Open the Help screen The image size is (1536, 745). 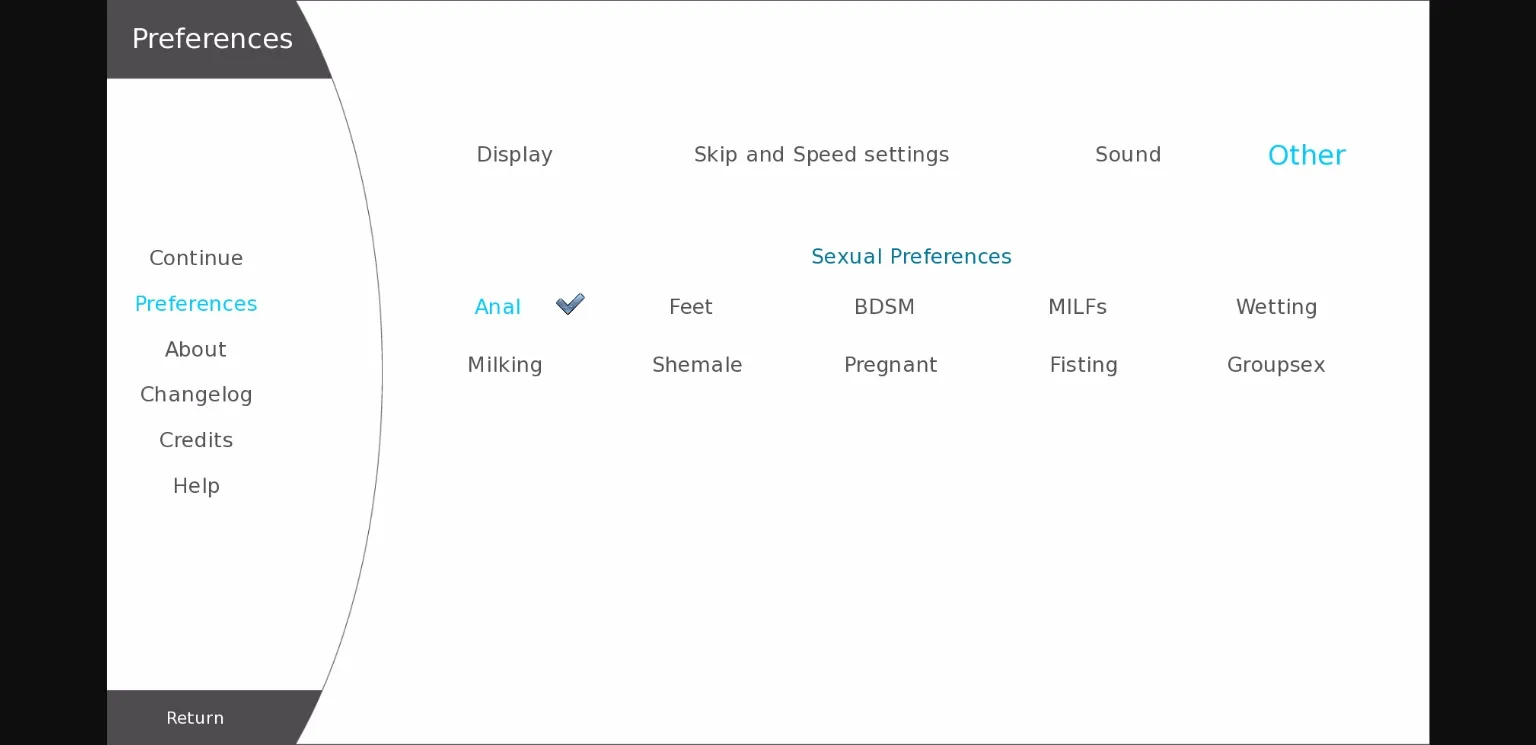196,486
